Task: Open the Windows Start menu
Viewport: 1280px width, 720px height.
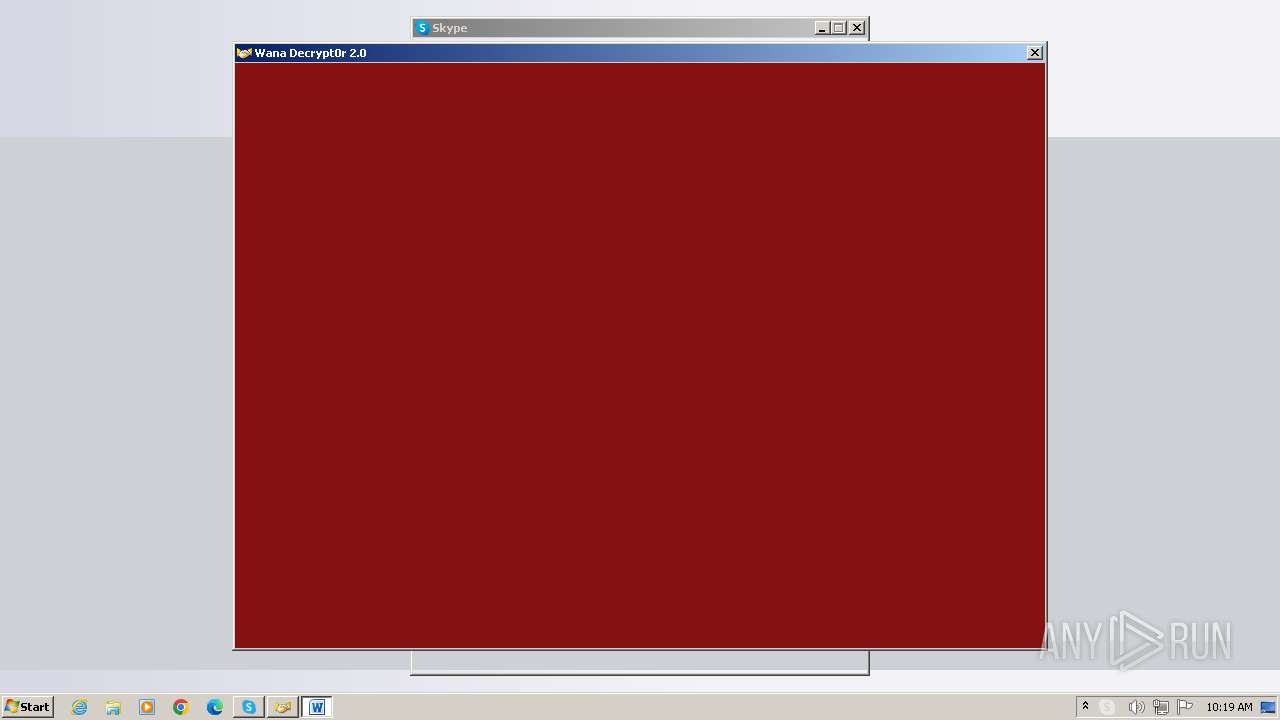Action: coord(27,707)
